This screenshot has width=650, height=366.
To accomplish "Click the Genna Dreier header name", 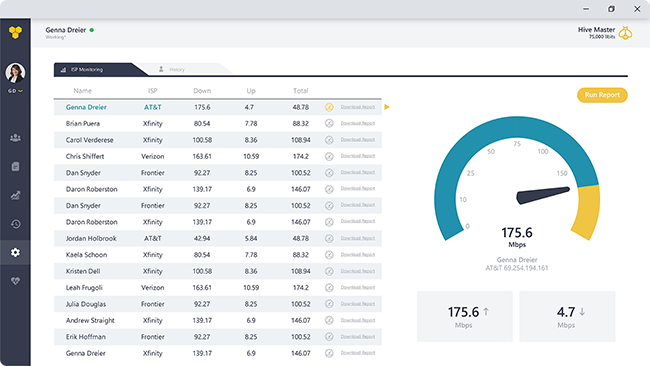I will point(66,30).
